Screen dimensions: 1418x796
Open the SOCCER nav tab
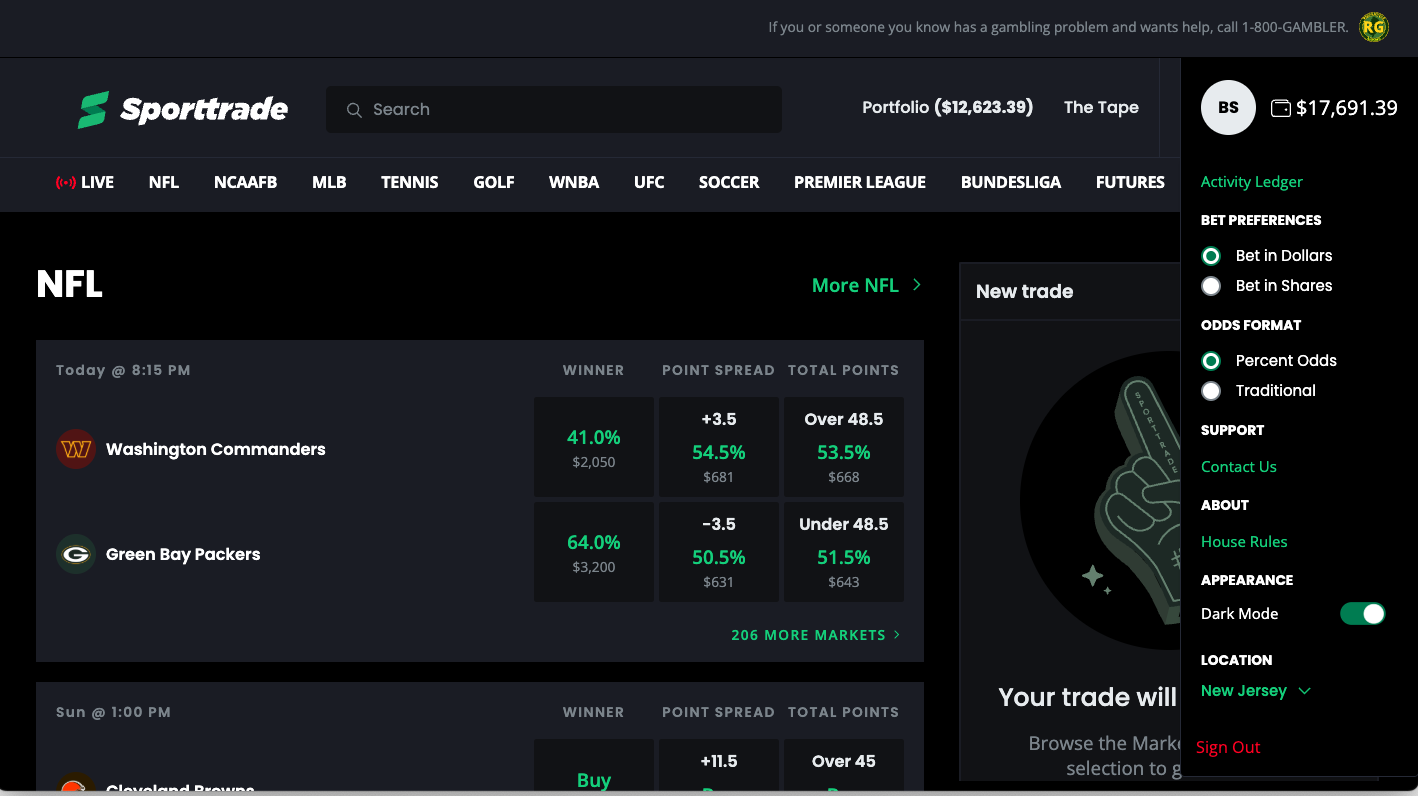[729, 183]
